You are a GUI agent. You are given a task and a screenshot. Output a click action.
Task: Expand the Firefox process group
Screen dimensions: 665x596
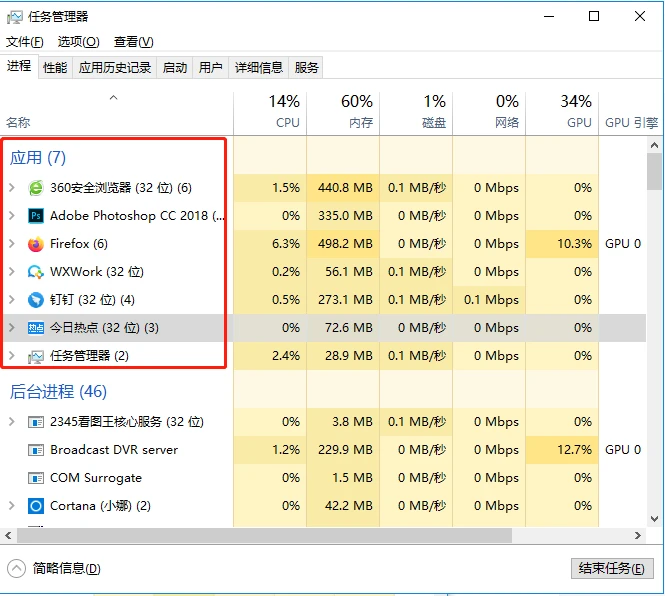coord(11,243)
